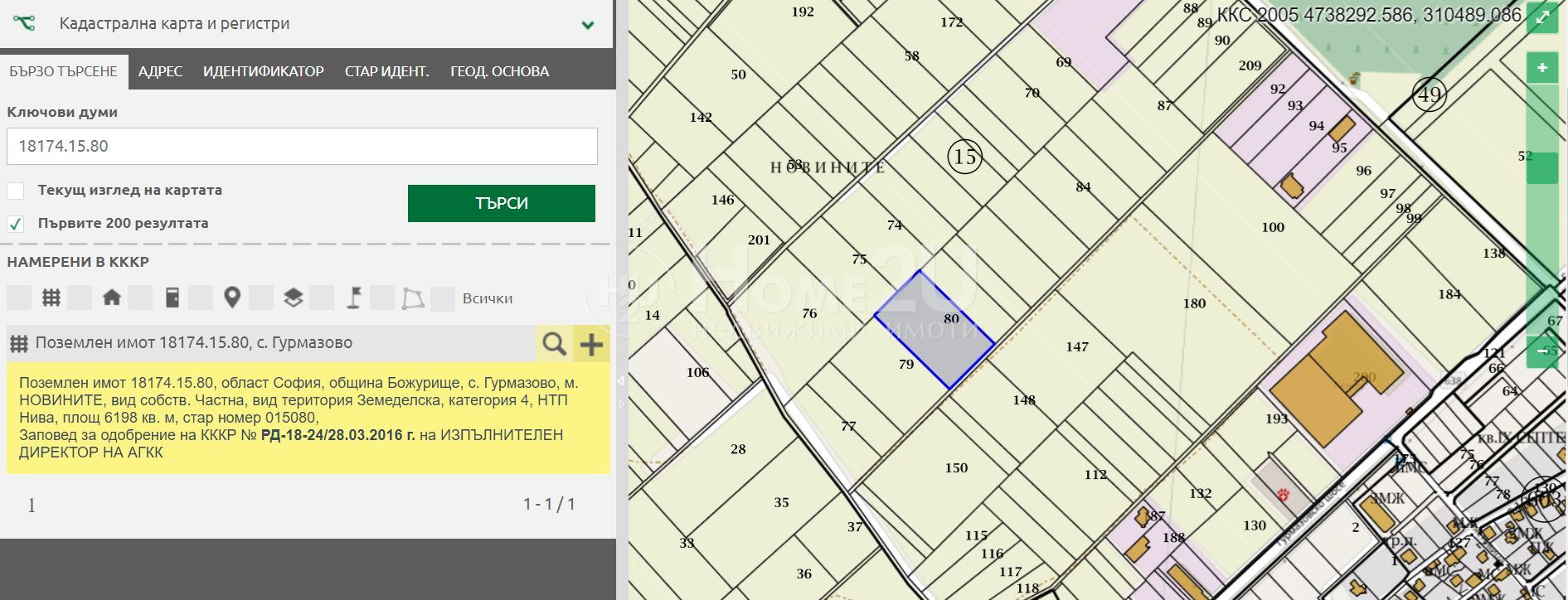Enable 'Текущ изглед на картата' checkbox
Screen dimensions: 1568x600
[x=16, y=191]
